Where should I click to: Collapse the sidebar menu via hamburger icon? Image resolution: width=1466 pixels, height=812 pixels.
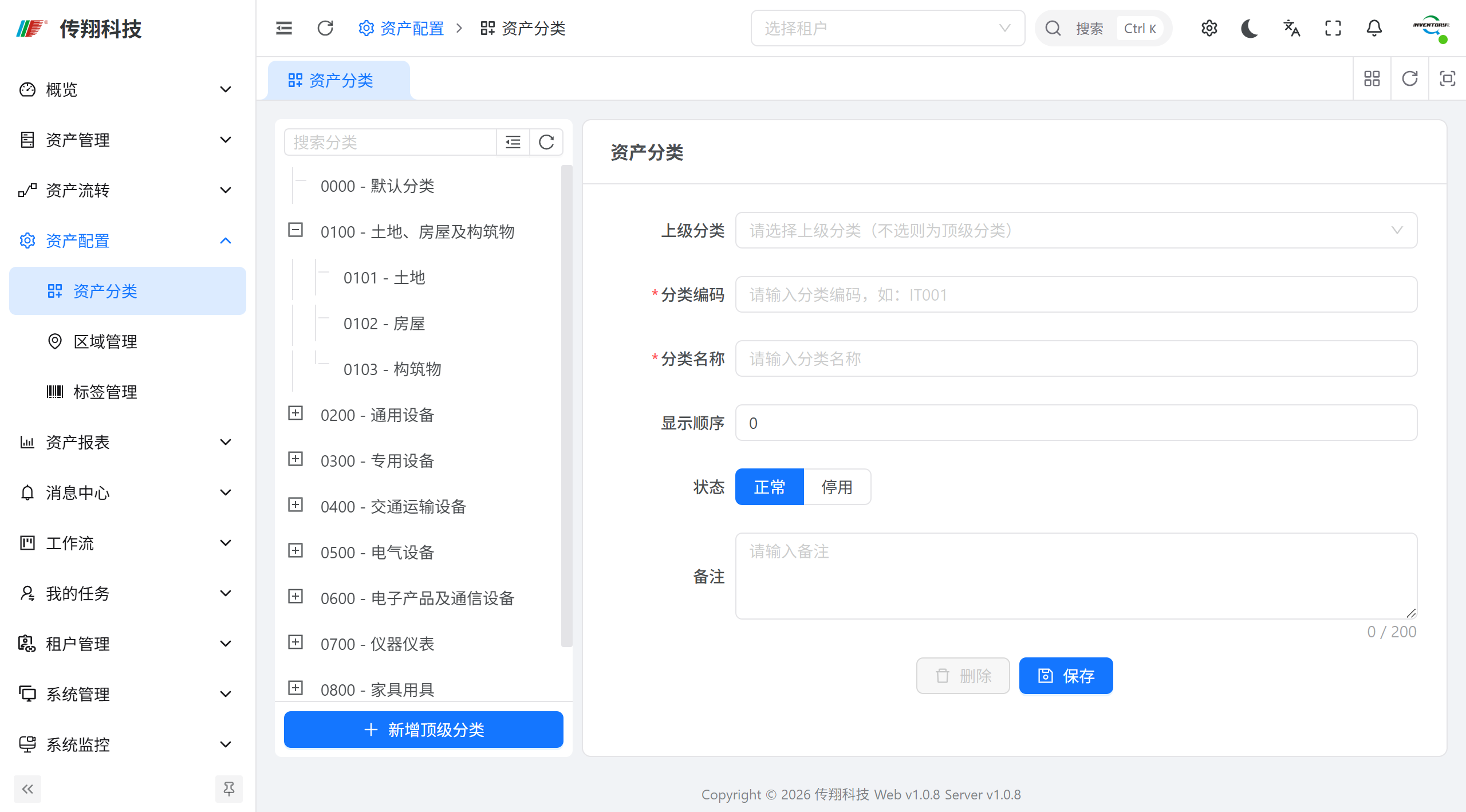(x=284, y=28)
